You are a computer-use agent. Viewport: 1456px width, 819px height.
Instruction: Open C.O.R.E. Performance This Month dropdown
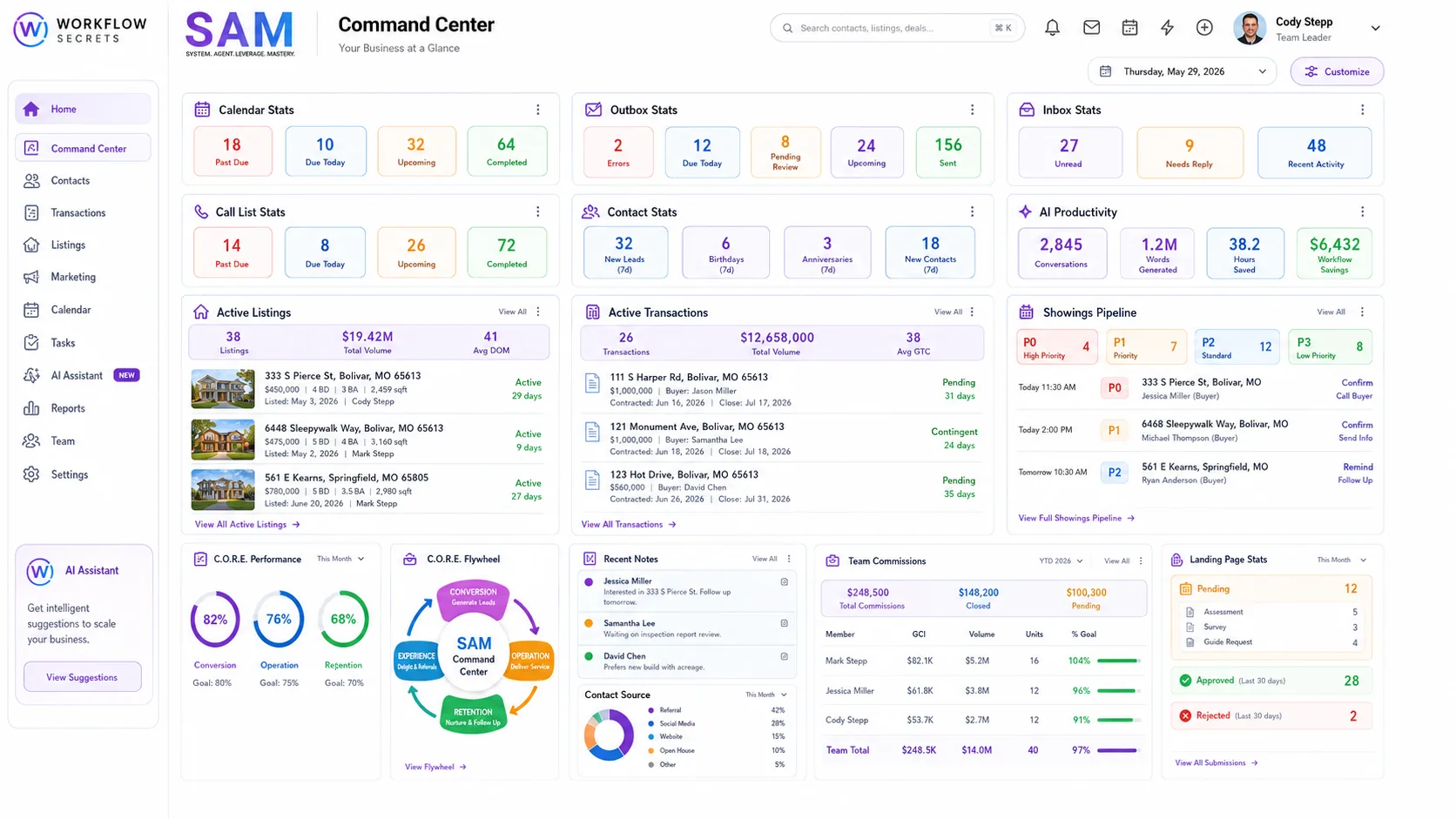[340, 559]
